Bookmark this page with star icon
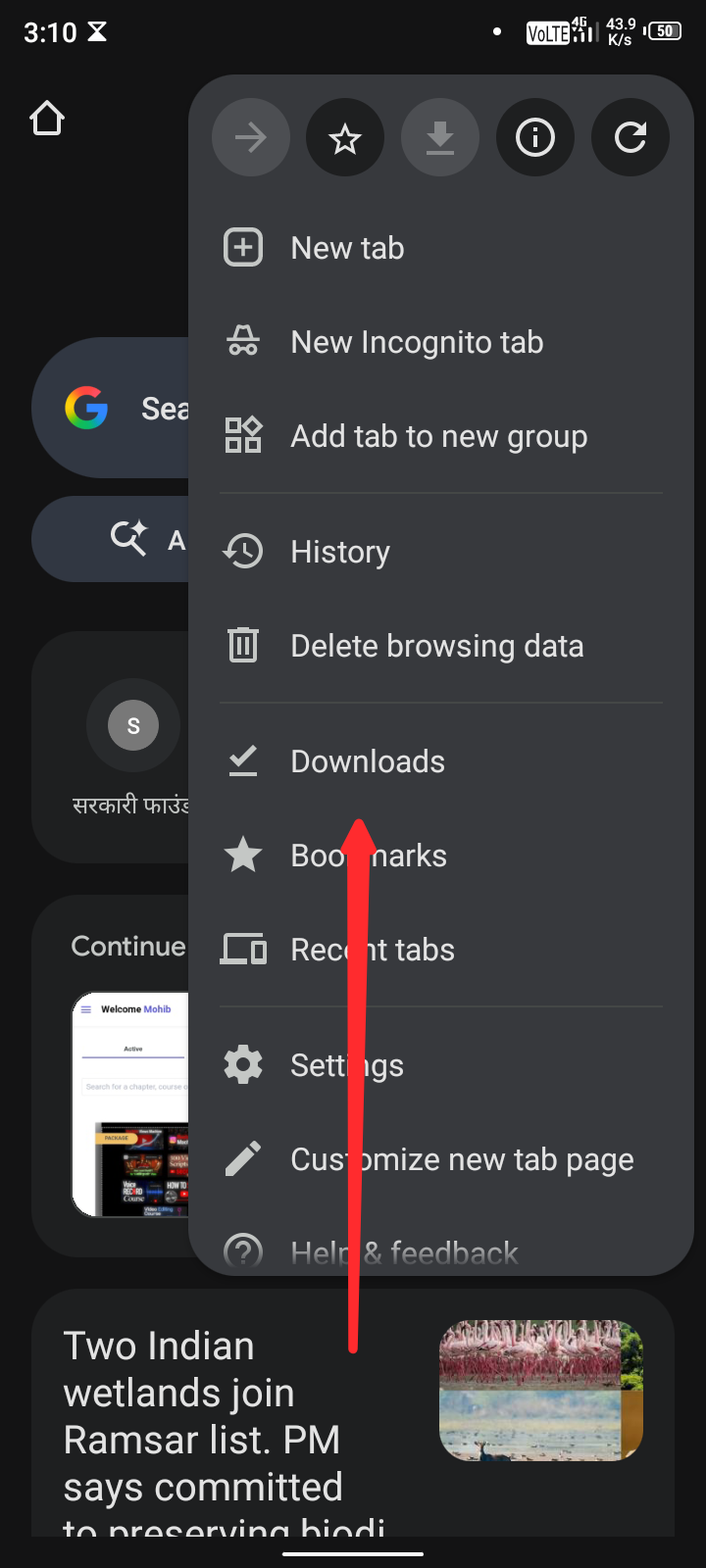 345,137
